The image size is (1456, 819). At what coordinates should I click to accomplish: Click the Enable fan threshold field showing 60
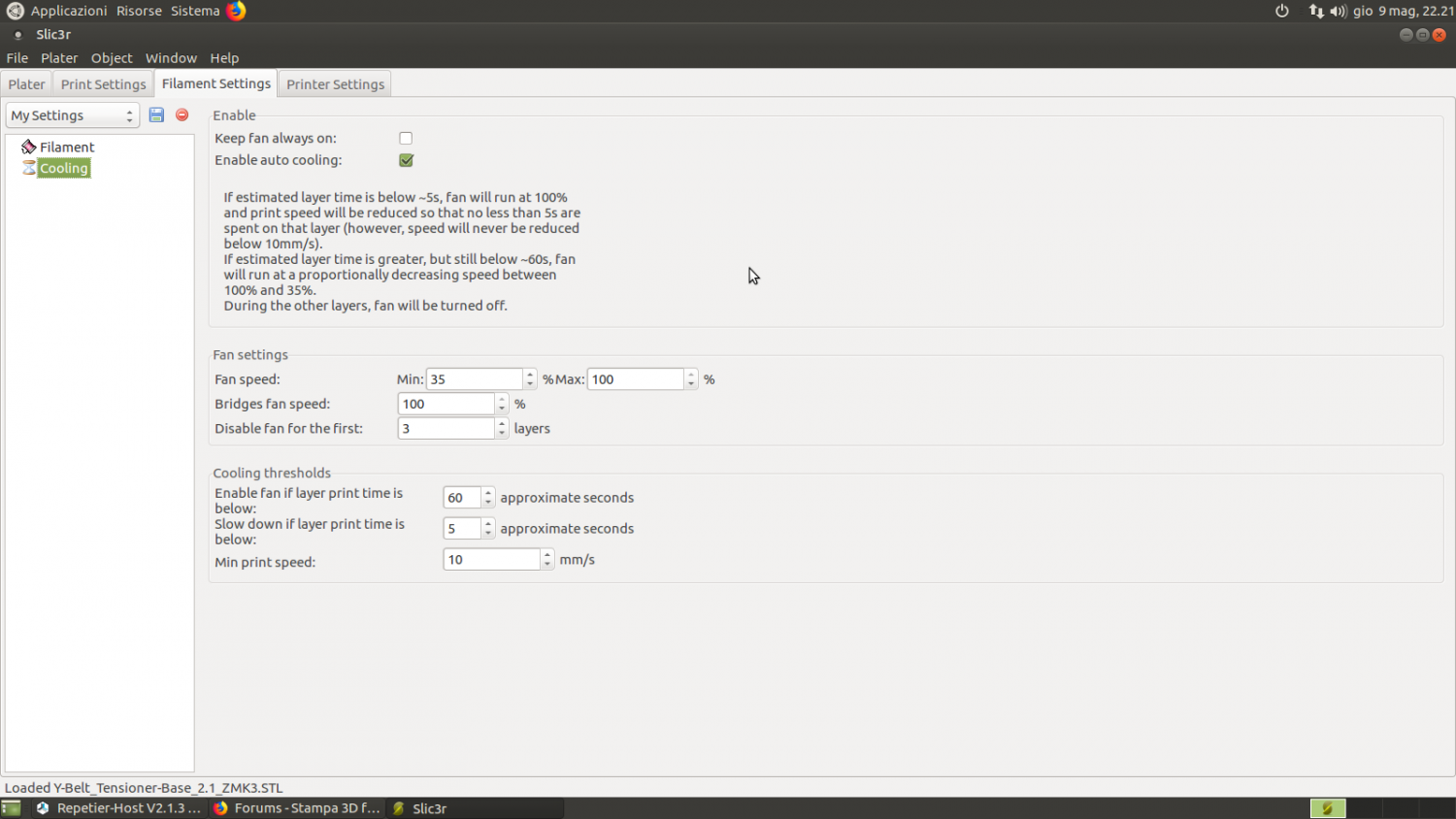click(x=463, y=498)
